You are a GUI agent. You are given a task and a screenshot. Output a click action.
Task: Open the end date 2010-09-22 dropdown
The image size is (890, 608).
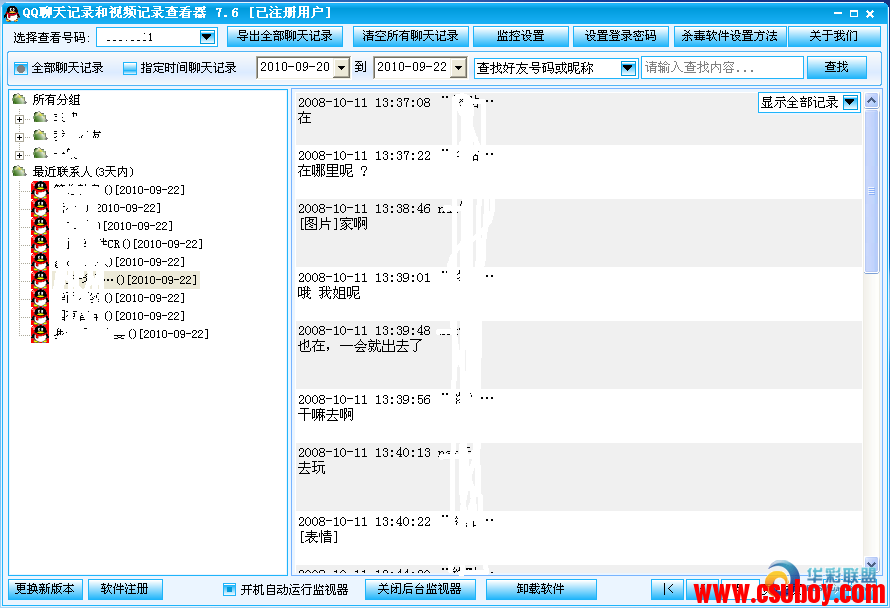pyautogui.click(x=459, y=68)
